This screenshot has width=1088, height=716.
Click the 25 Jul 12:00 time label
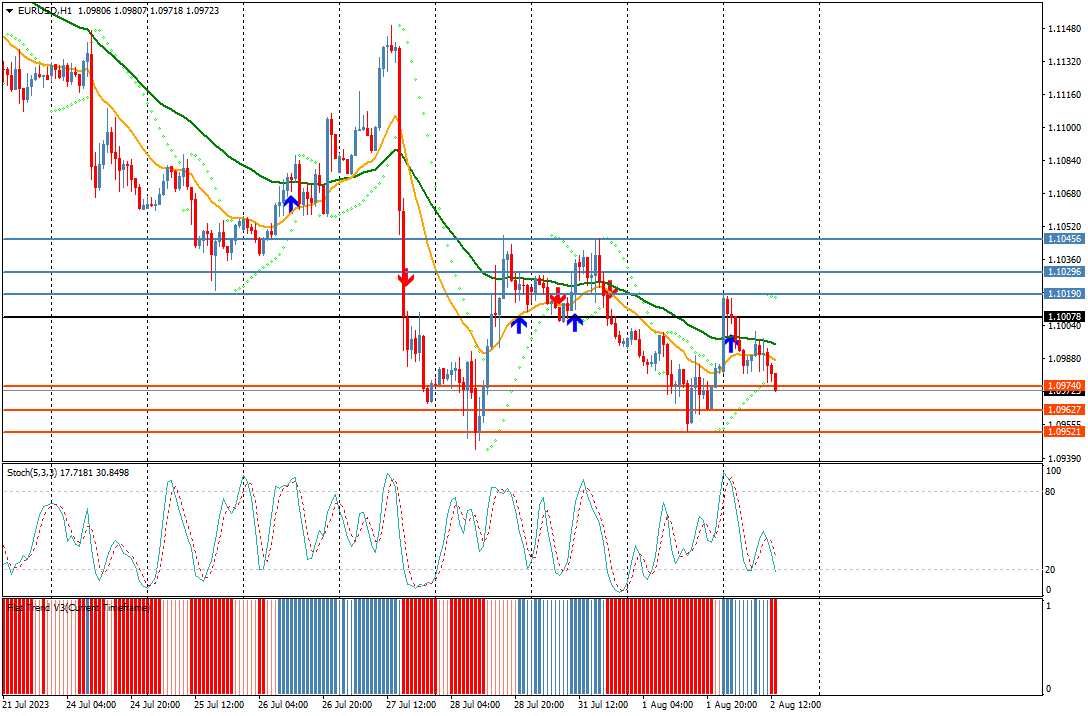tap(219, 705)
